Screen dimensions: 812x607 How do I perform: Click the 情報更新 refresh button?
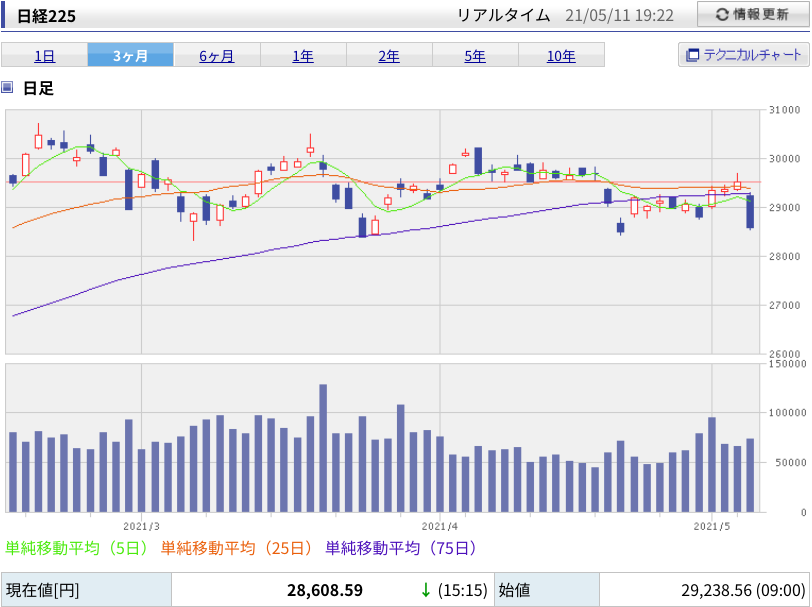(x=753, y=14)
